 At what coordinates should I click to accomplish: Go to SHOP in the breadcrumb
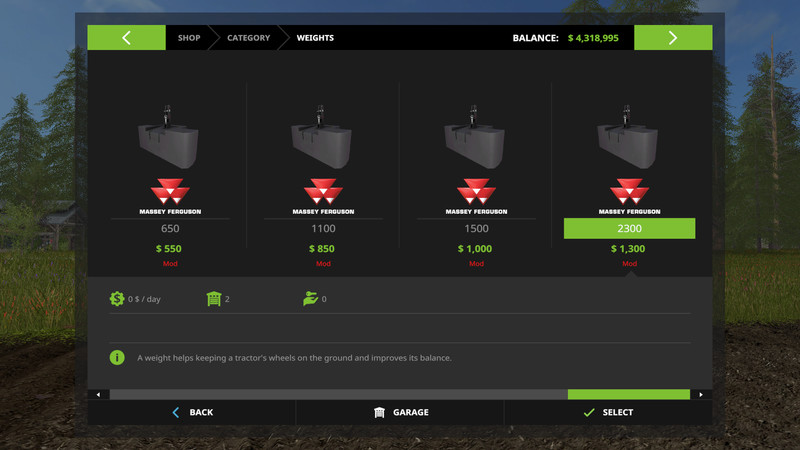(189, 38)
